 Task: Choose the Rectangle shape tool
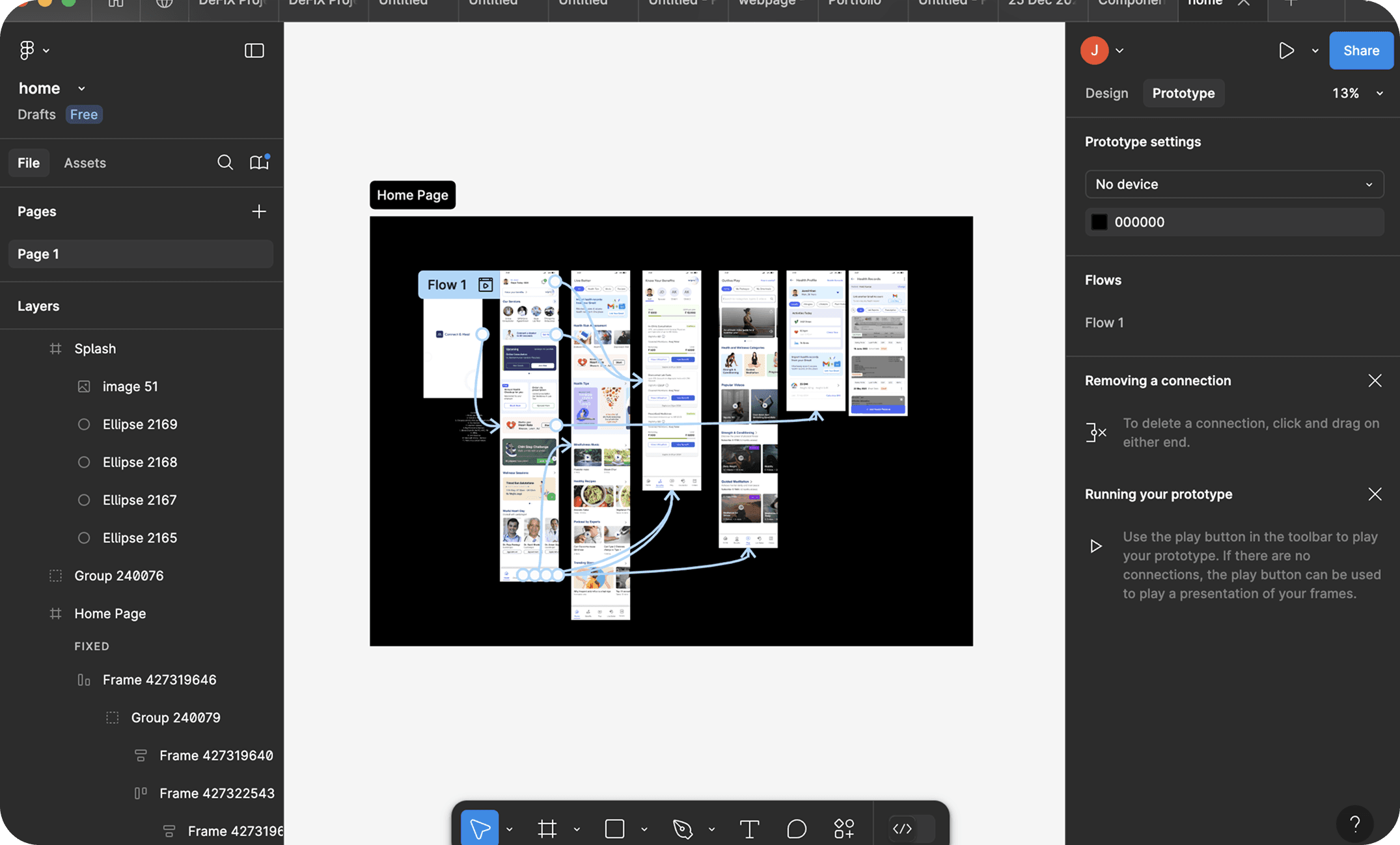(614, 828)
